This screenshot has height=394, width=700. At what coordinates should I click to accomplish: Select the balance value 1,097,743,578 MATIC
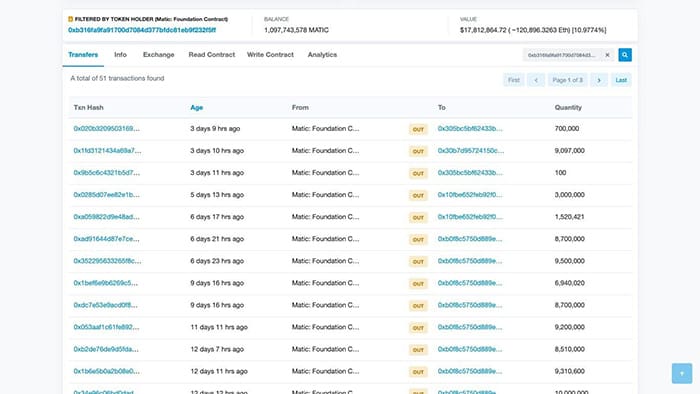point(296,30)
